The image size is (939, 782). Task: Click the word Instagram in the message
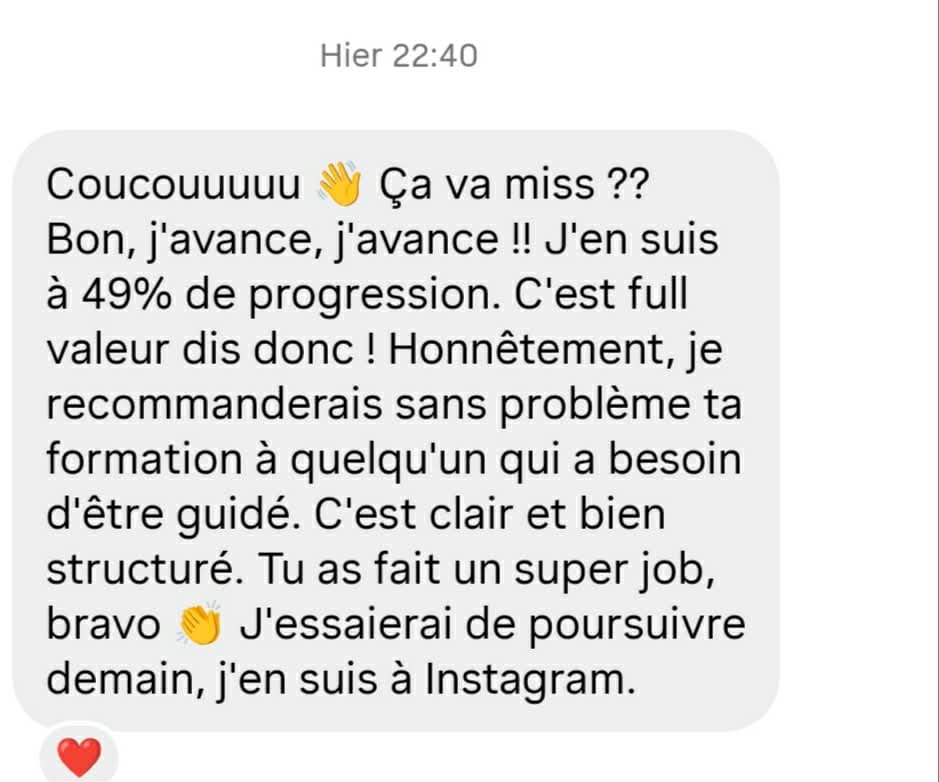(x=530, y=681)
